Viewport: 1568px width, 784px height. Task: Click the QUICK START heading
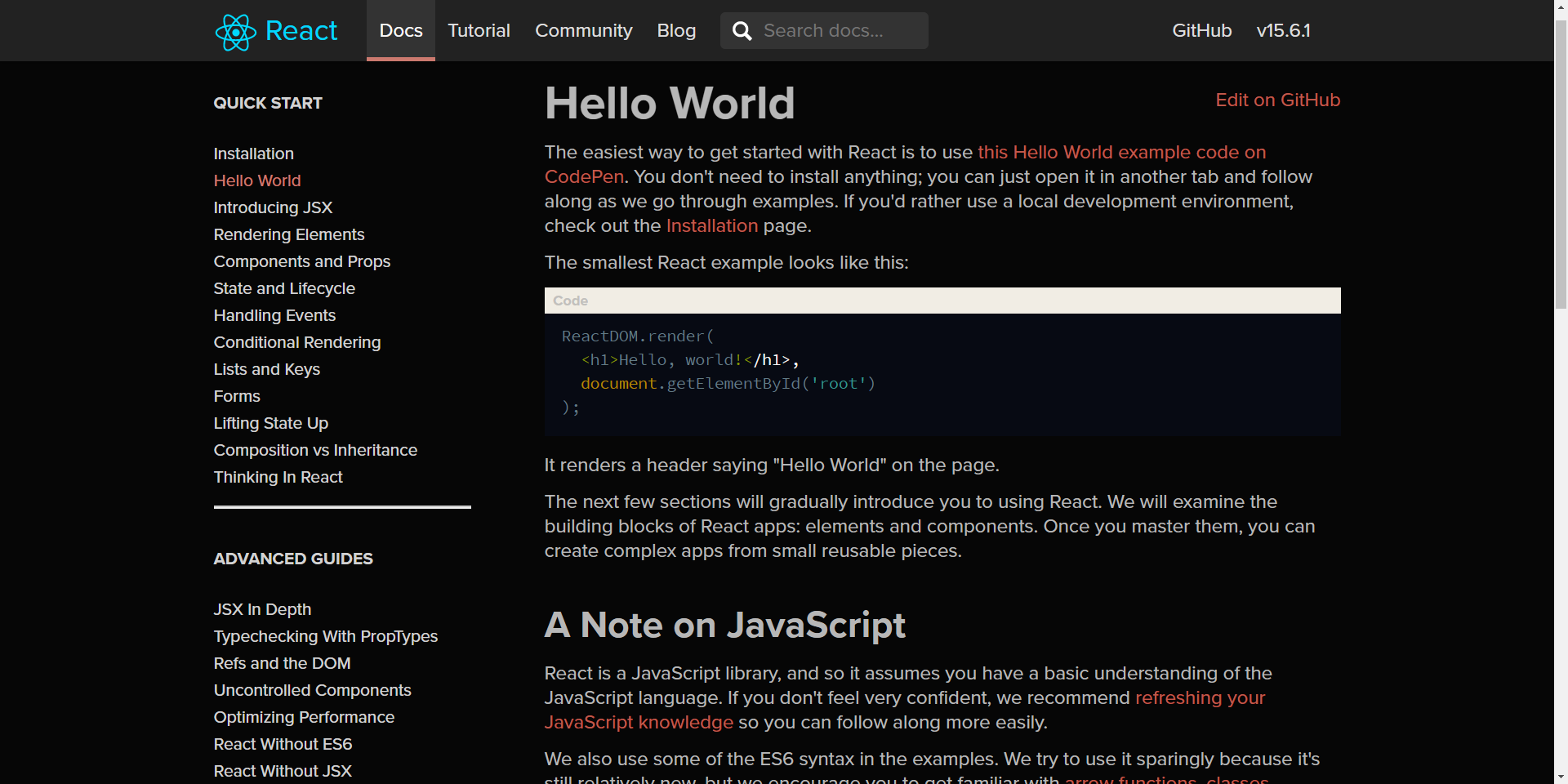click(x=268, y=103)
